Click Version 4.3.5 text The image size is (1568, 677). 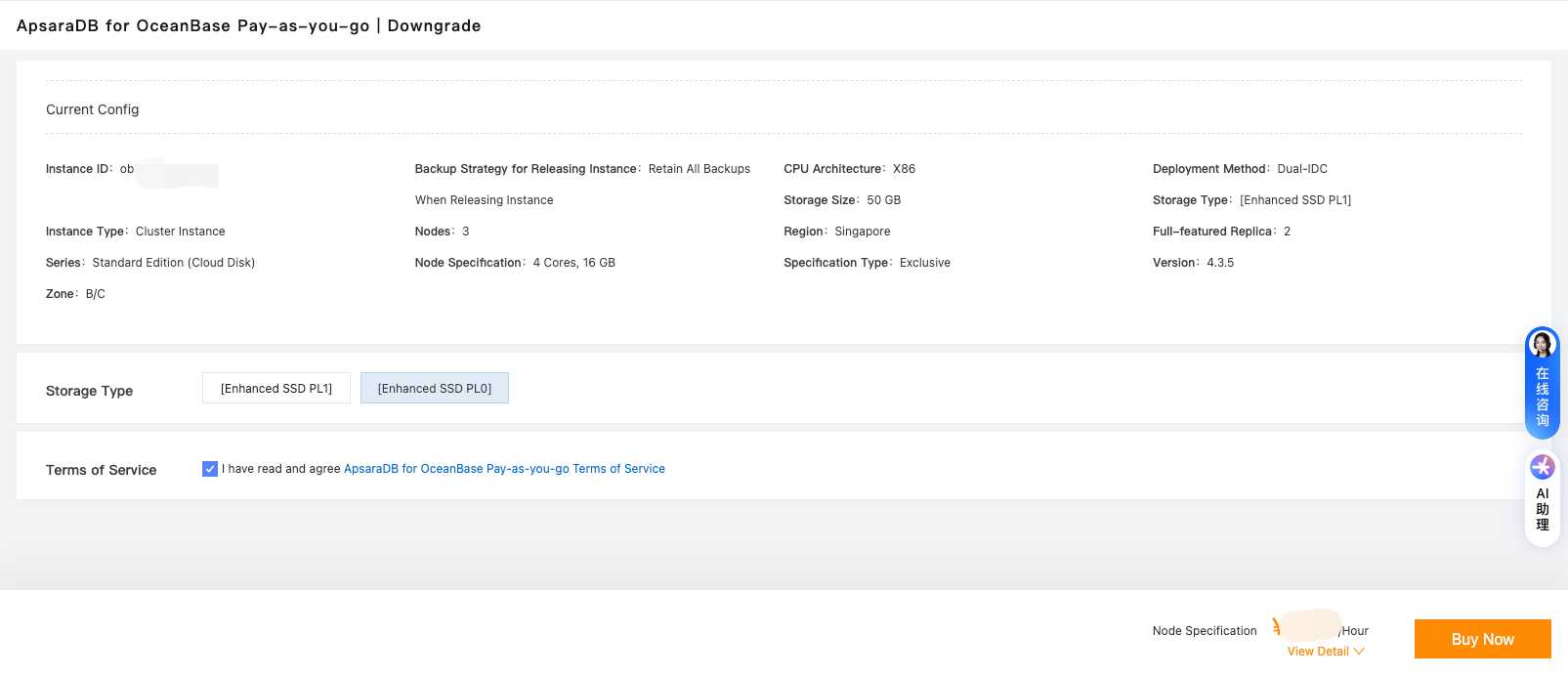[x=1193, y=263]
